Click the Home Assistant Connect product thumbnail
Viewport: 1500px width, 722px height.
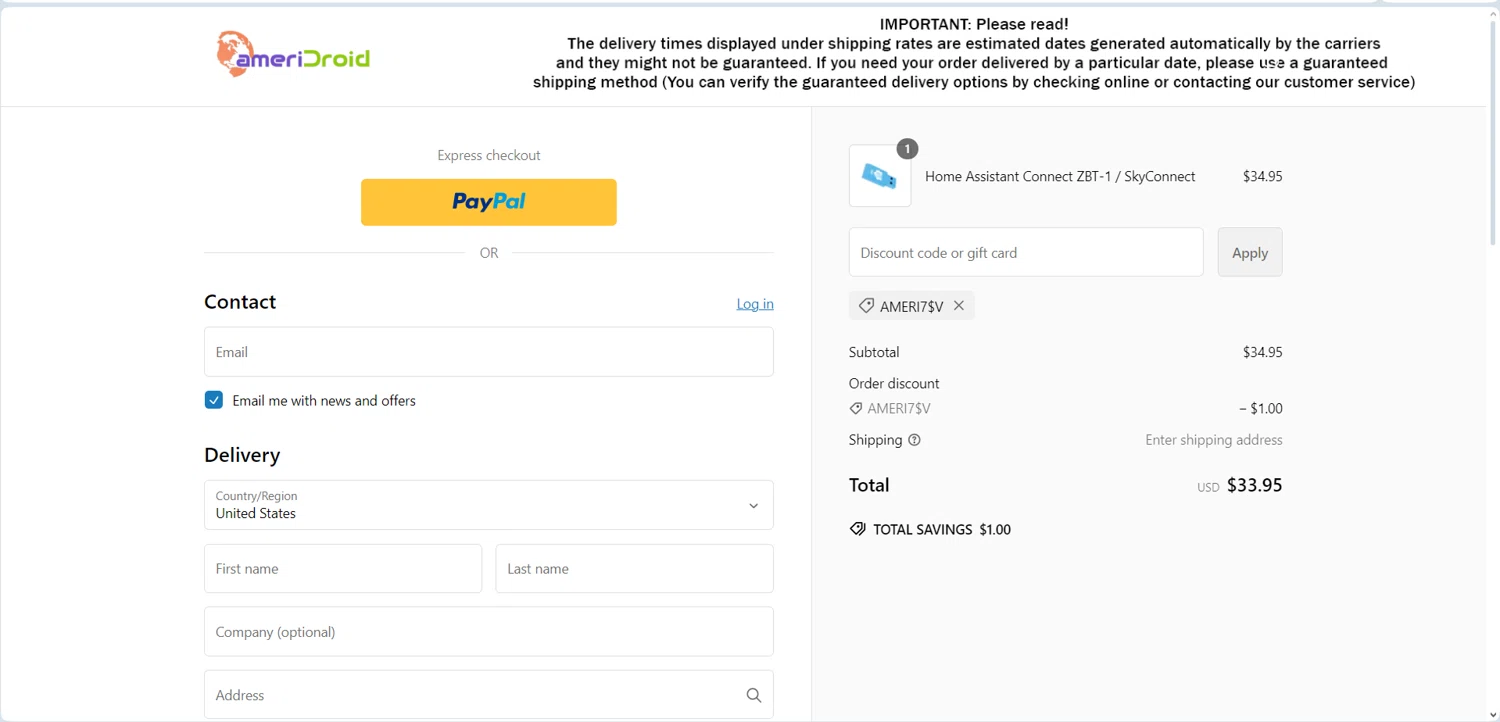tap(880, 176)
